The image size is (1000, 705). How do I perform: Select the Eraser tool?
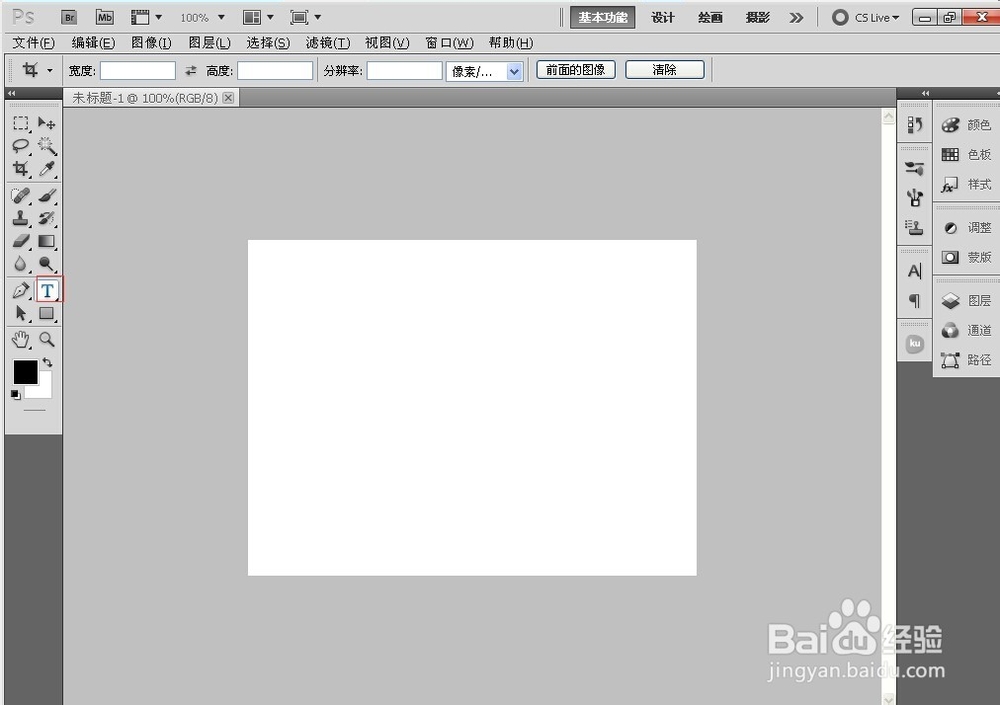click(x=20, y=241)
